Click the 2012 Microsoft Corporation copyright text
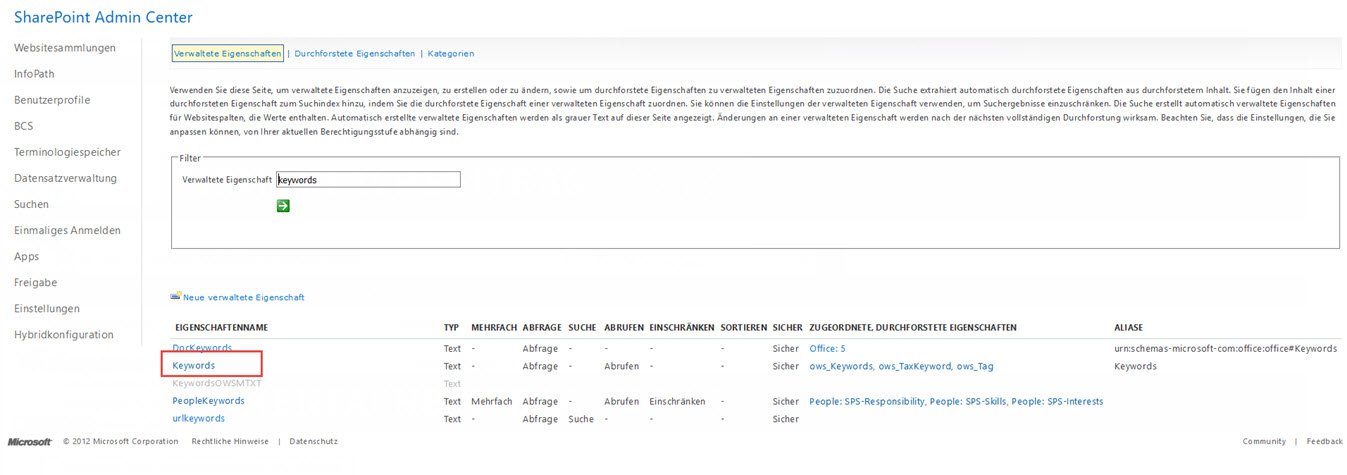Screen dimensions: 1347x475 pos(121,441)
